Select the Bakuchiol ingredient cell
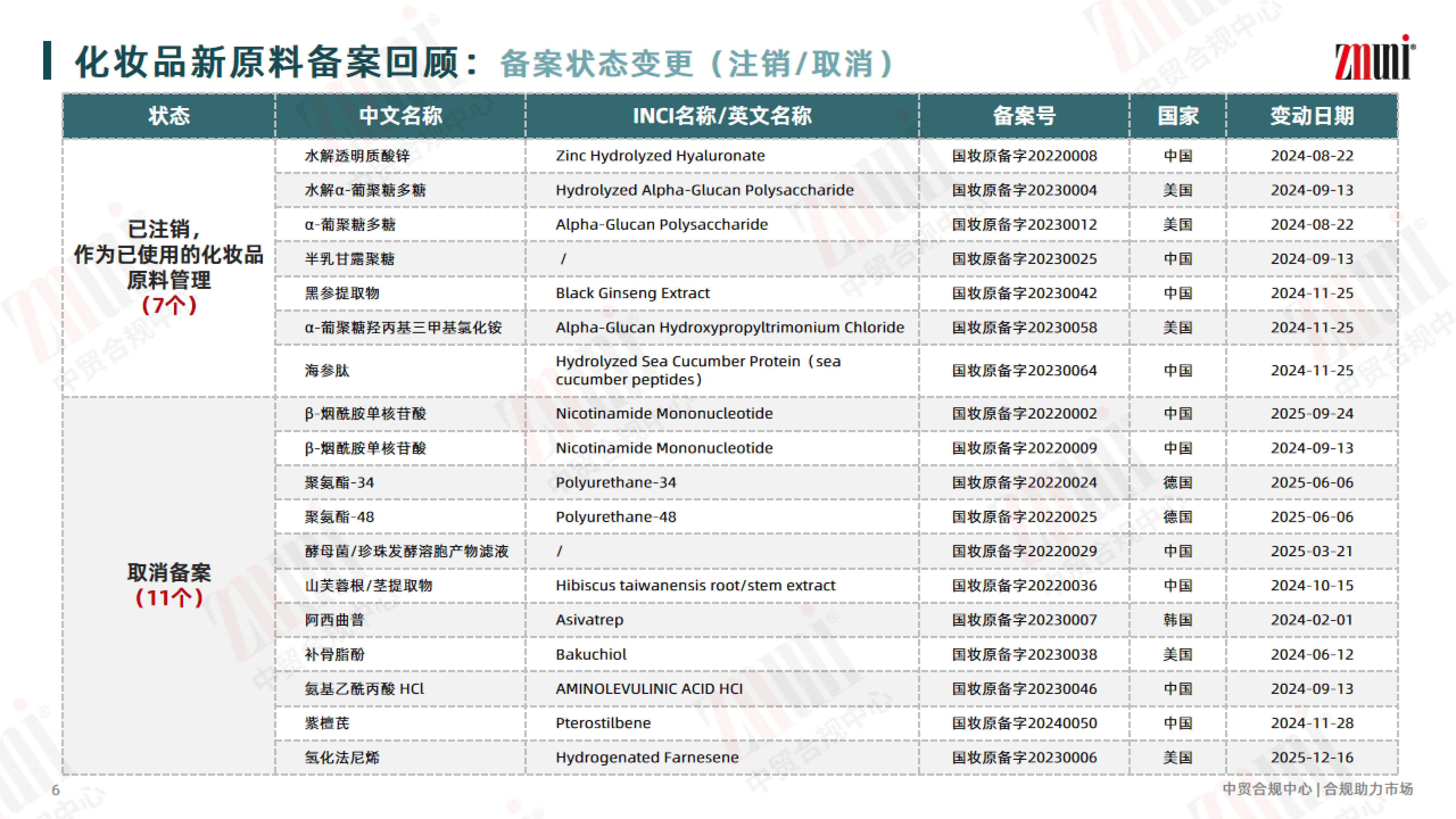 click(x=591, y=654)
